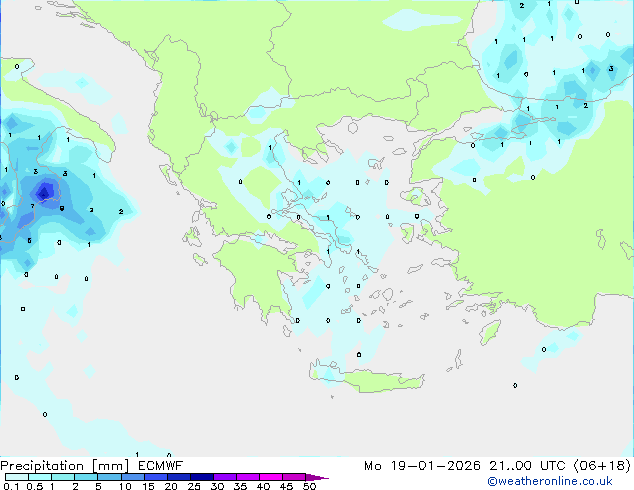634x490 pixels.
Task: Select the 2–5 mm legend color box
Action: coord(86,477)
